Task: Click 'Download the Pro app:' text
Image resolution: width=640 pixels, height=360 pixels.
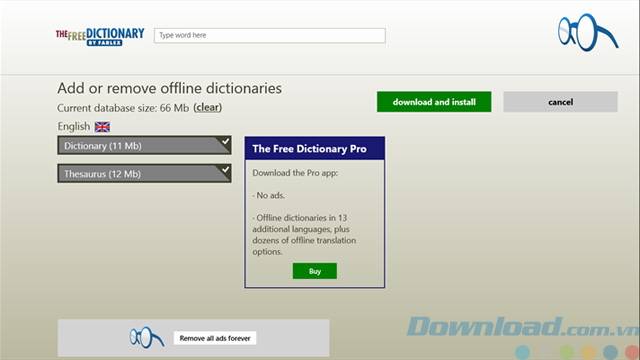Action: [x=295, y=173]
